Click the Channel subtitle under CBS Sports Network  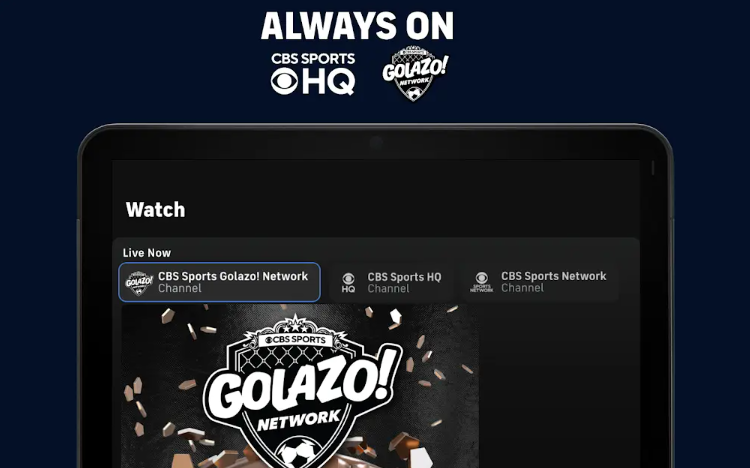click(522, 288)
